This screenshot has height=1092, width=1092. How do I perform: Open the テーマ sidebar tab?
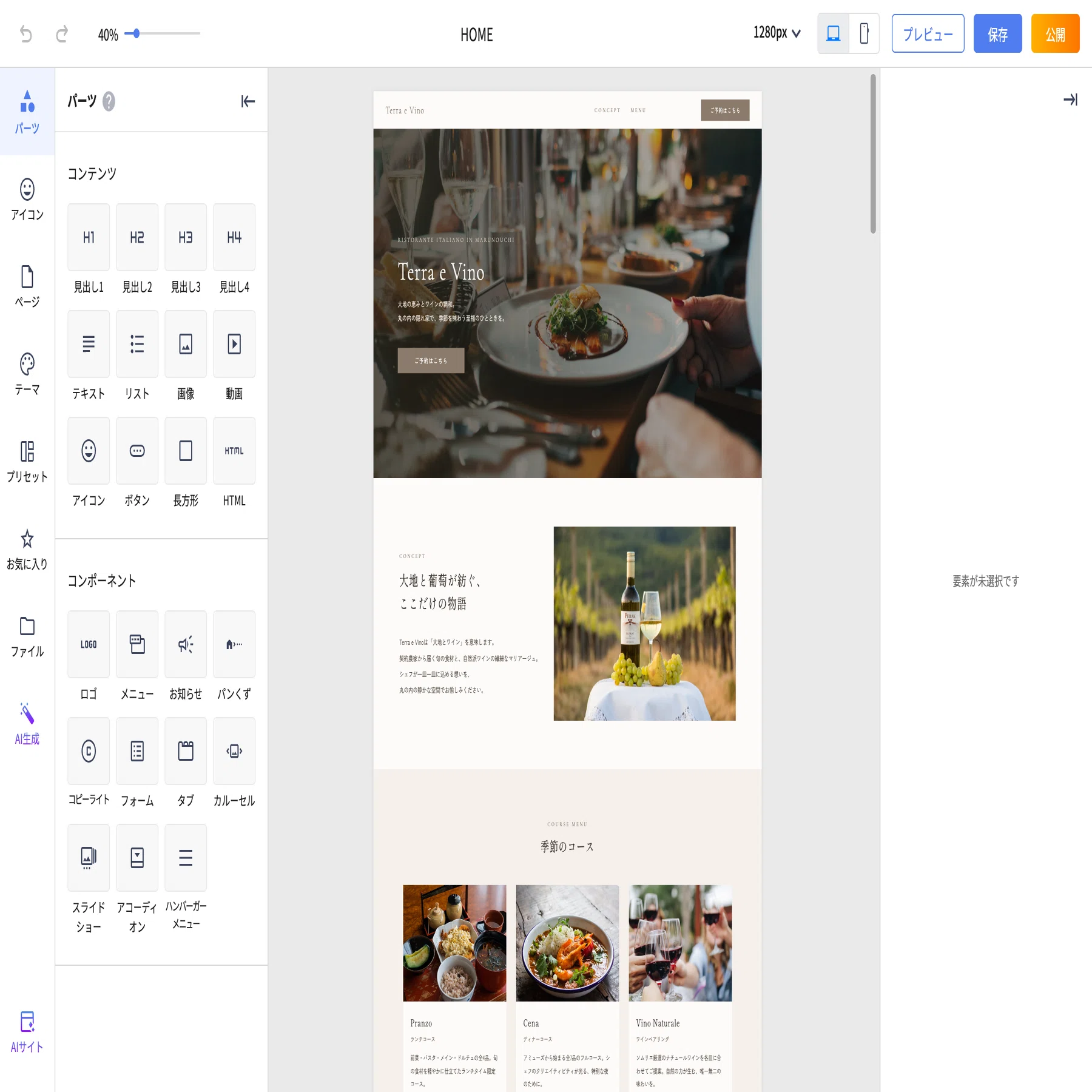(27, 374)
